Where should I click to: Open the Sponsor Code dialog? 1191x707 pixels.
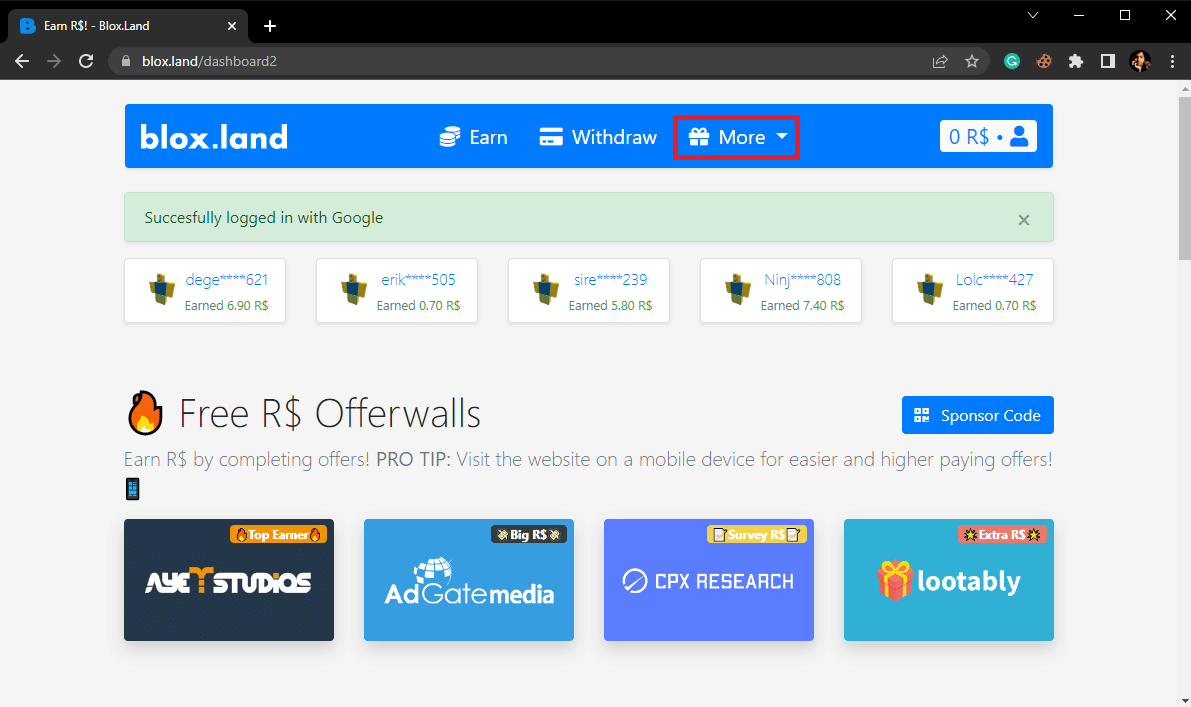pyautogui.click(x=977, y=414)
